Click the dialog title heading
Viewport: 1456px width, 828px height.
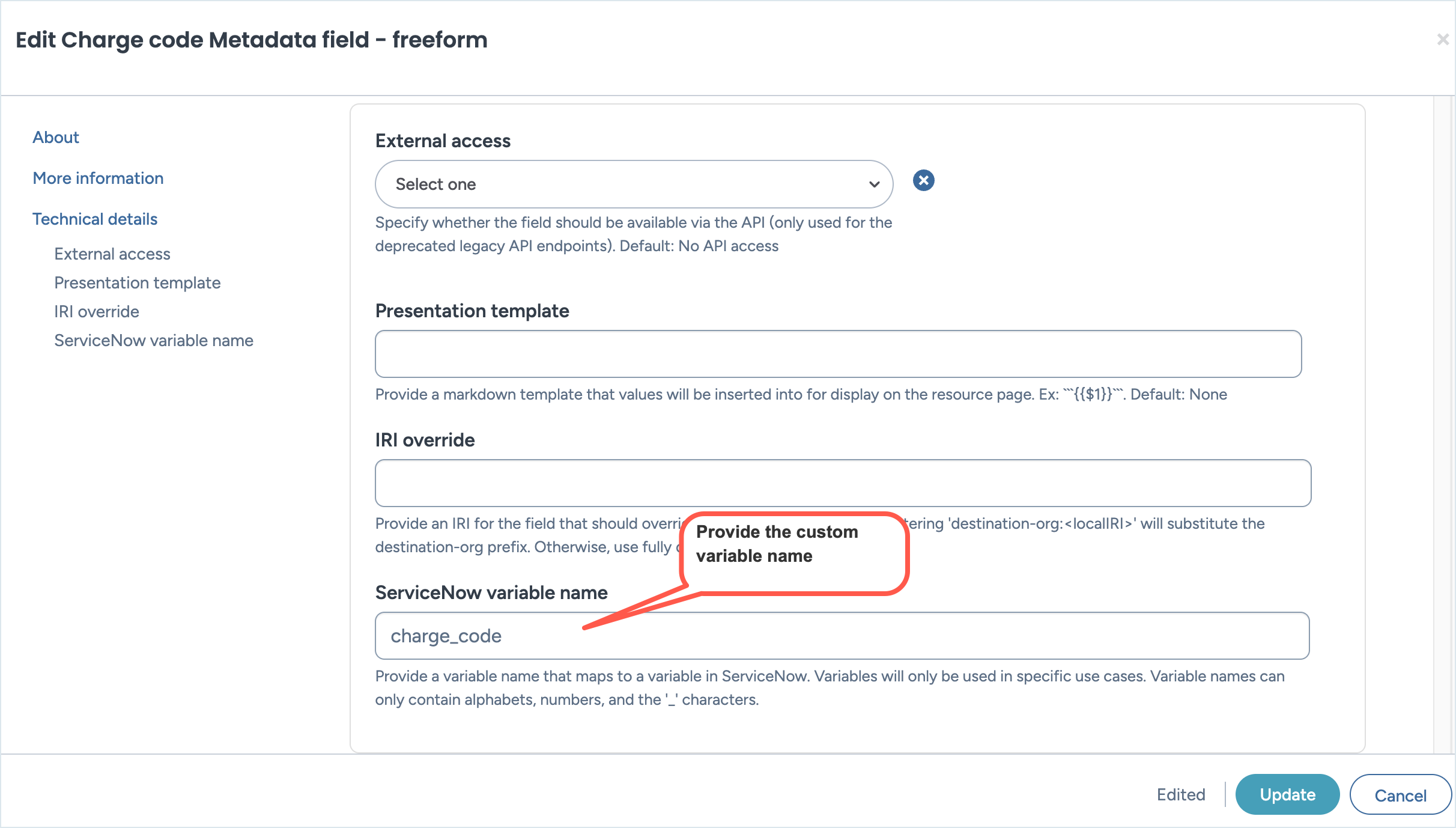point(251,40)
